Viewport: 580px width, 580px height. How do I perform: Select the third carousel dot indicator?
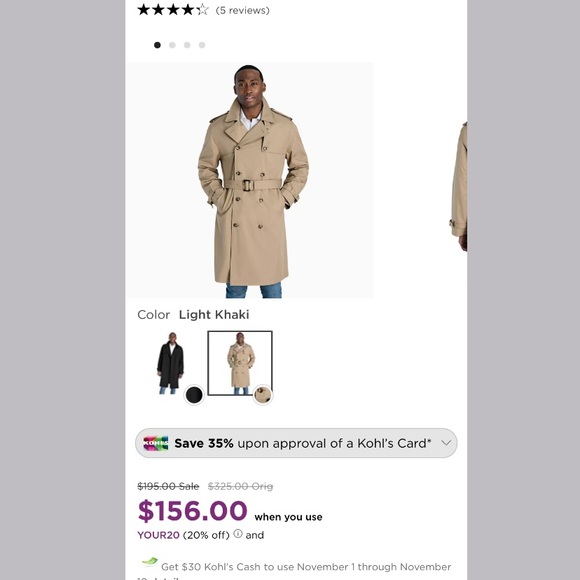pos(187,45)
